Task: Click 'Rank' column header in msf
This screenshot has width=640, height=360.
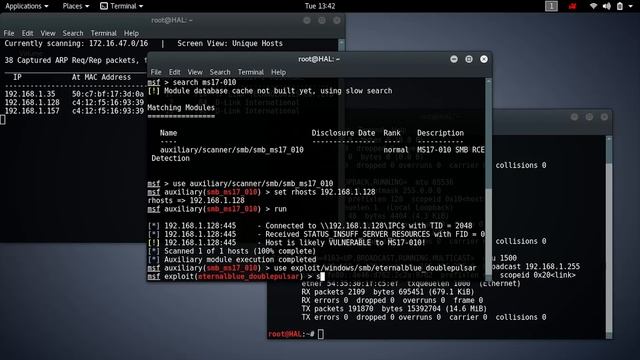Action: tap(392, 133)
